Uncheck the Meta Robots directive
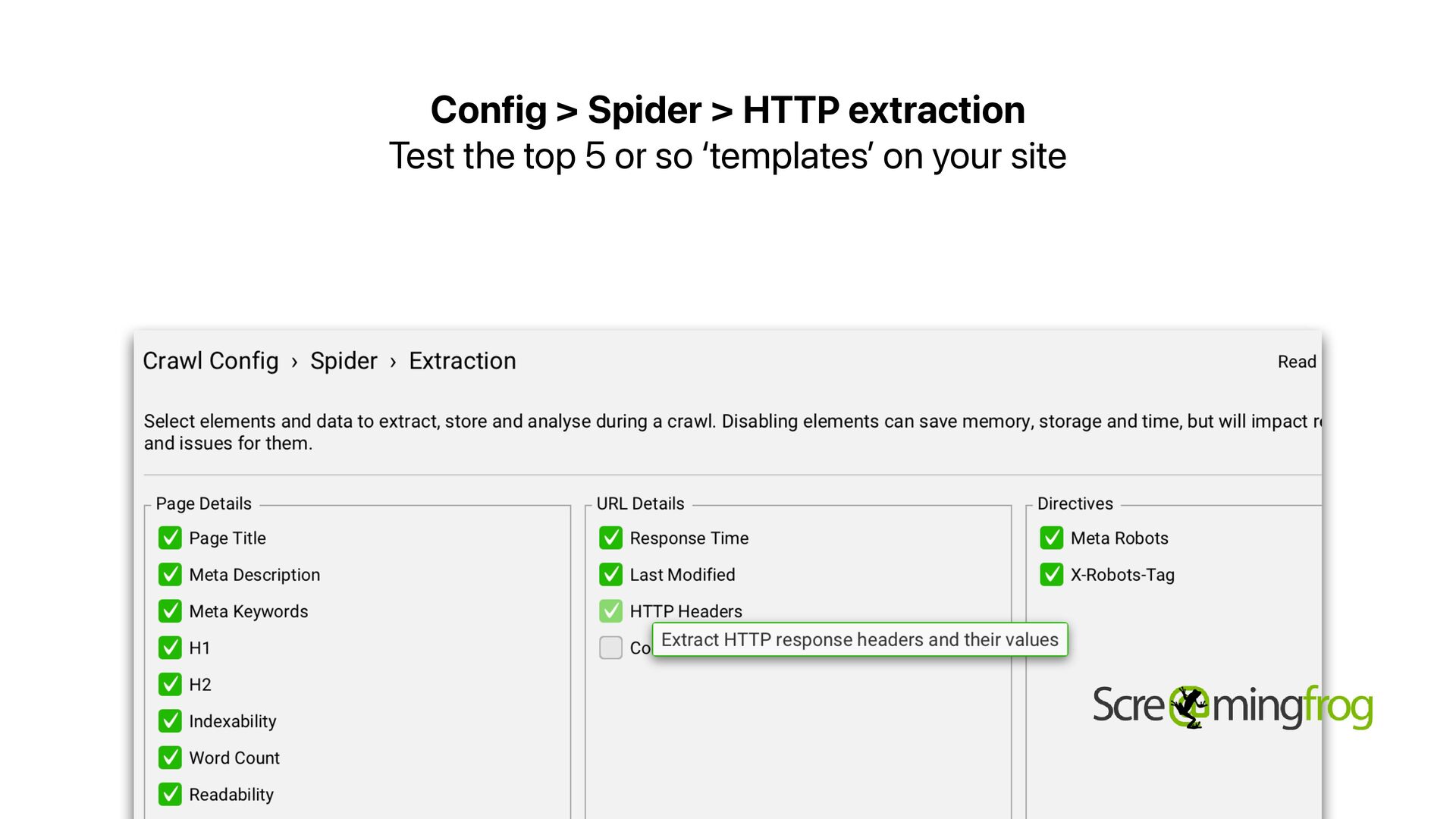The image size is (1456, 819). pos(1051,538)
